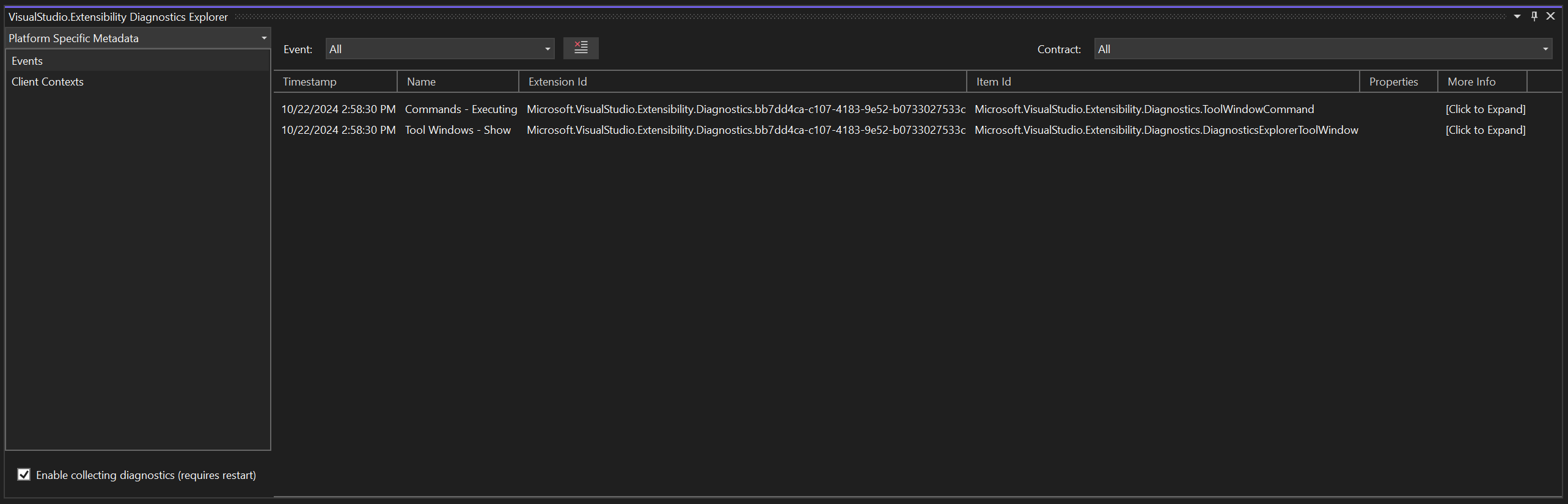1568x504 pixels.
Task: Click the More Info column header
Action: point(1482,82)
